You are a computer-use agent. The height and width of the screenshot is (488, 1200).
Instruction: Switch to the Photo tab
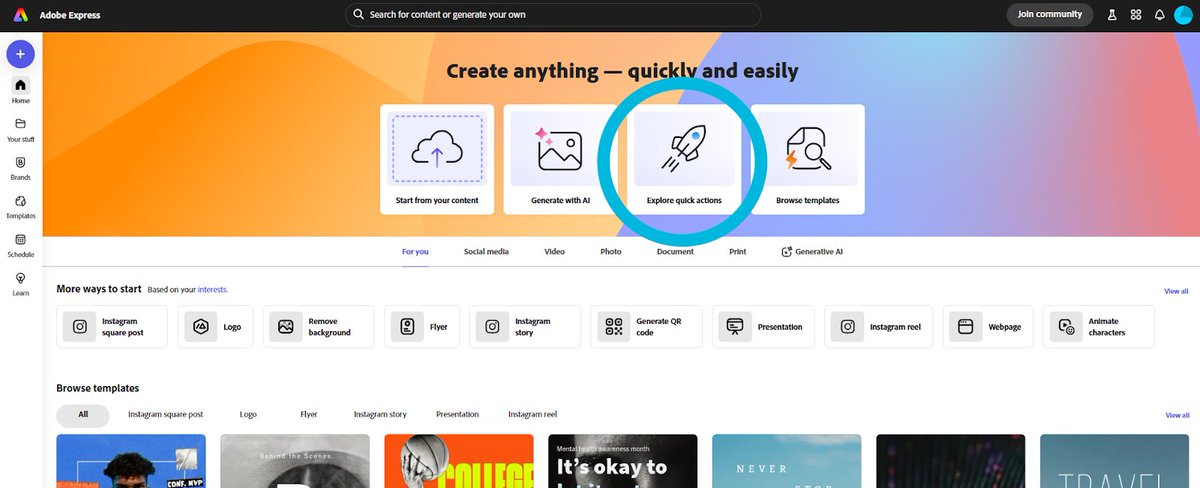[611, 252]
